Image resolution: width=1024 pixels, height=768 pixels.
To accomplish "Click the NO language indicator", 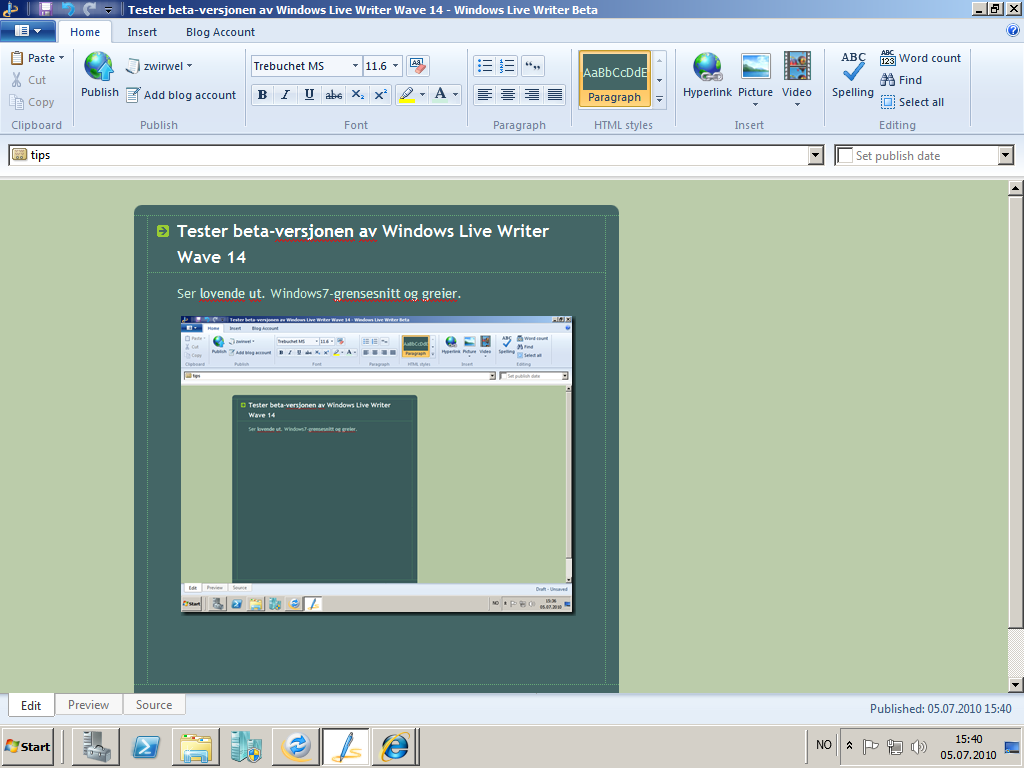I will [824, 745].
